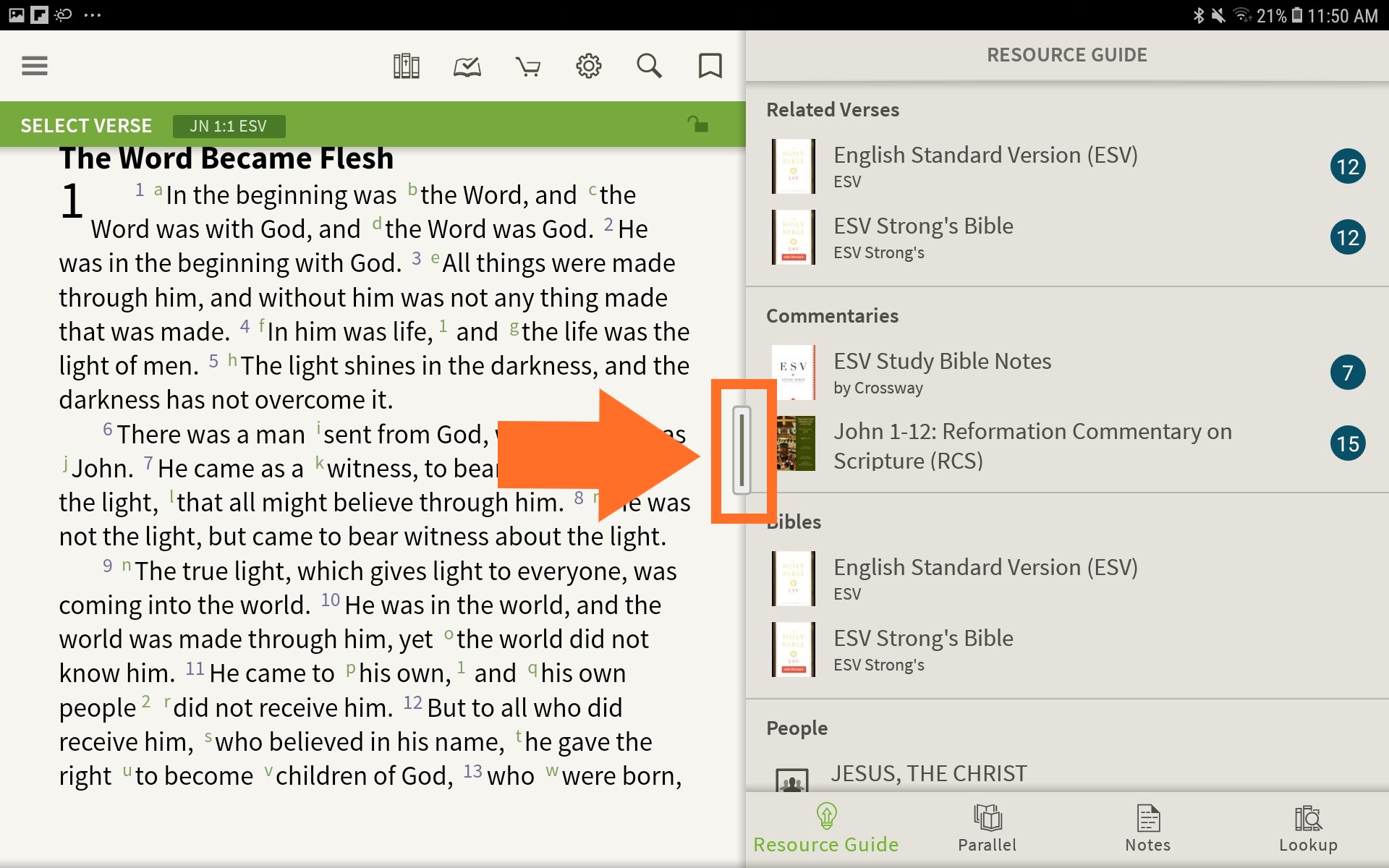Tap the battery status icon

pos(1296,15)
